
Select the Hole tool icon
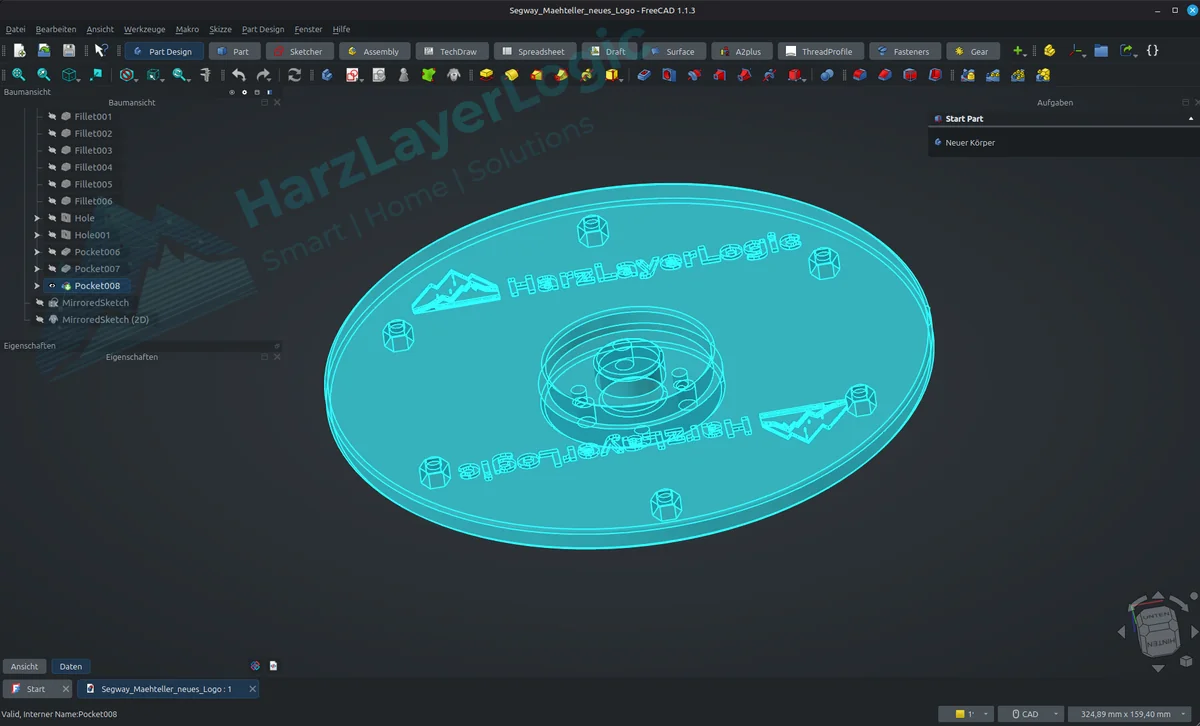[x=669, y=75]
